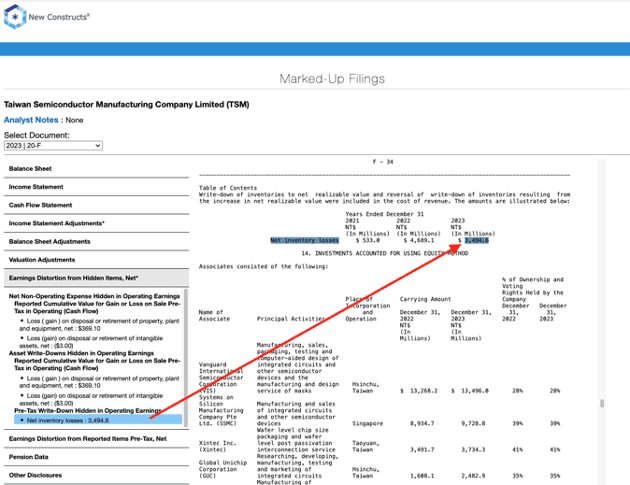The height and width of the screenshot is (485, 630).
Task: Click the F - 34 page number
Action: click(x=383, y=162)
